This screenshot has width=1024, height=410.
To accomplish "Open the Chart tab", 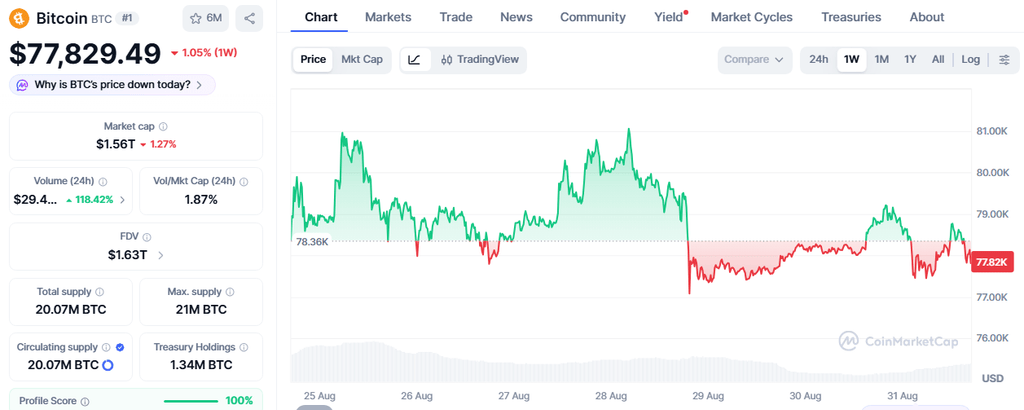I will pos(319,18).
